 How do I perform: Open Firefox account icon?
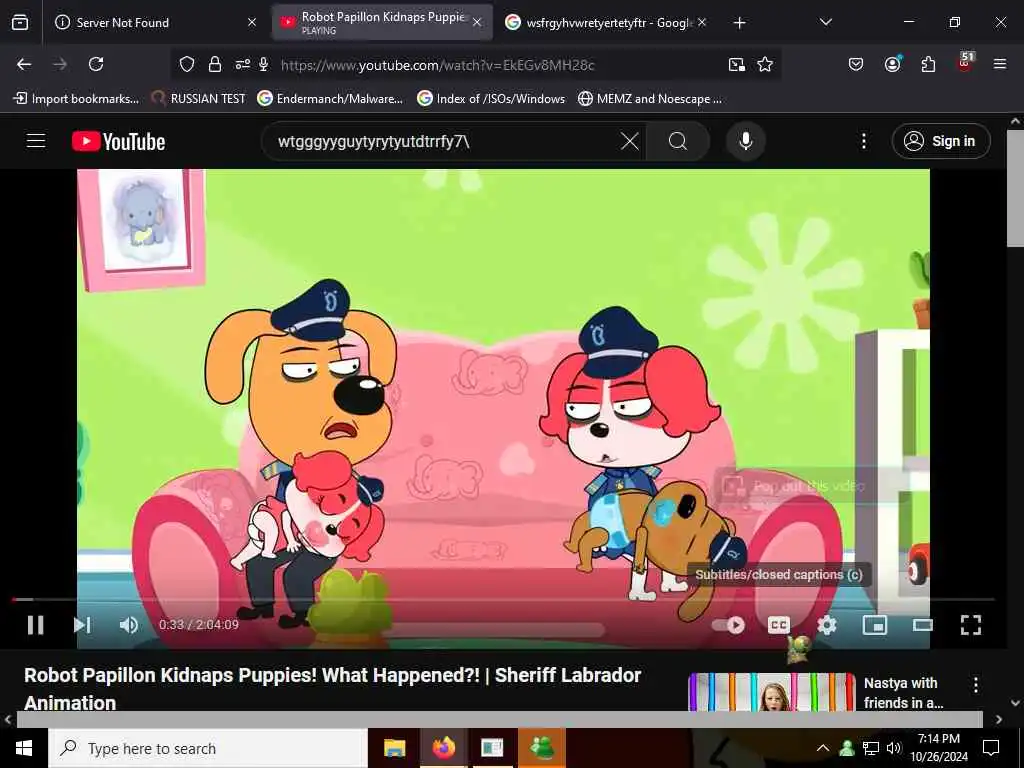pos(892,64)
